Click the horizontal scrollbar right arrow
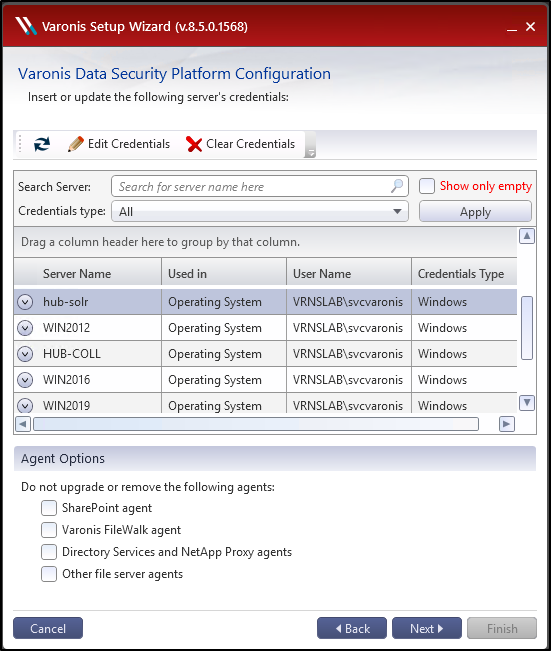 click(x=507, y=424)
